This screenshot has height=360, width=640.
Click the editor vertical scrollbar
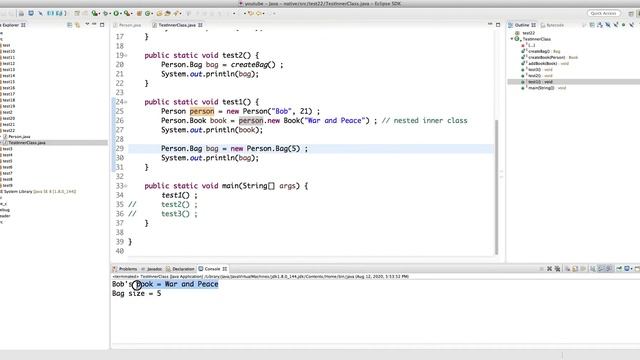pos(496,187)
